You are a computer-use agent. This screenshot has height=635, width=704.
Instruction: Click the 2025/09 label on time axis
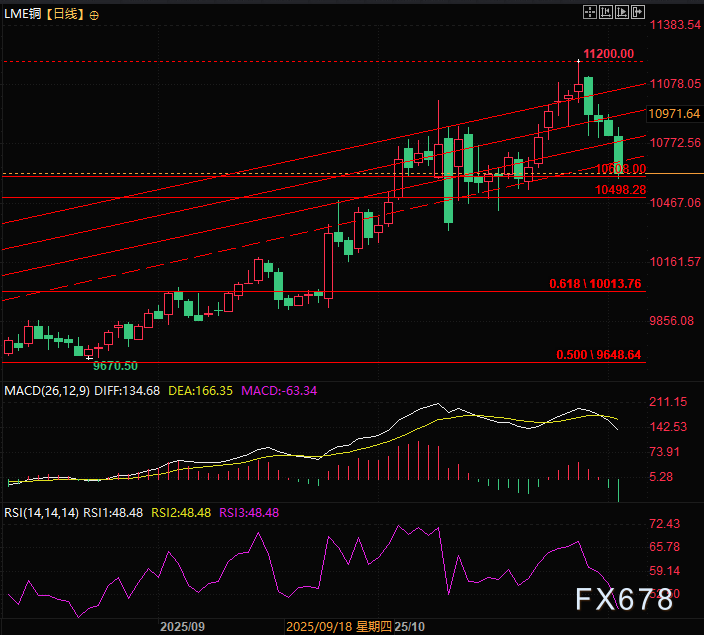click(x=182, y=626)
